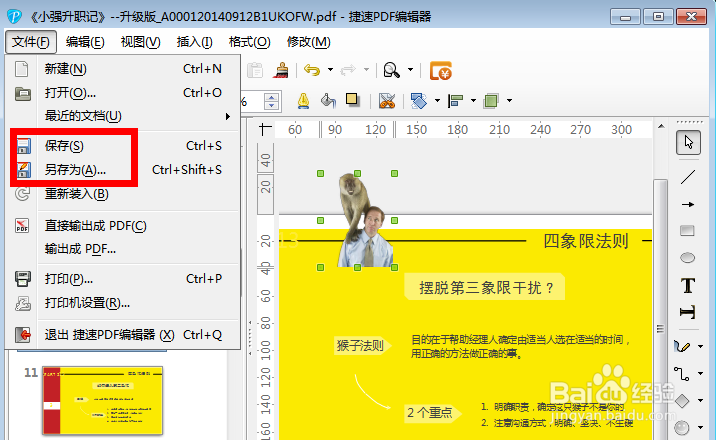The height and width of the screenshot is (440, 716).
Task: Click the paint bucket fill icon
Action: tap(328, 100)
